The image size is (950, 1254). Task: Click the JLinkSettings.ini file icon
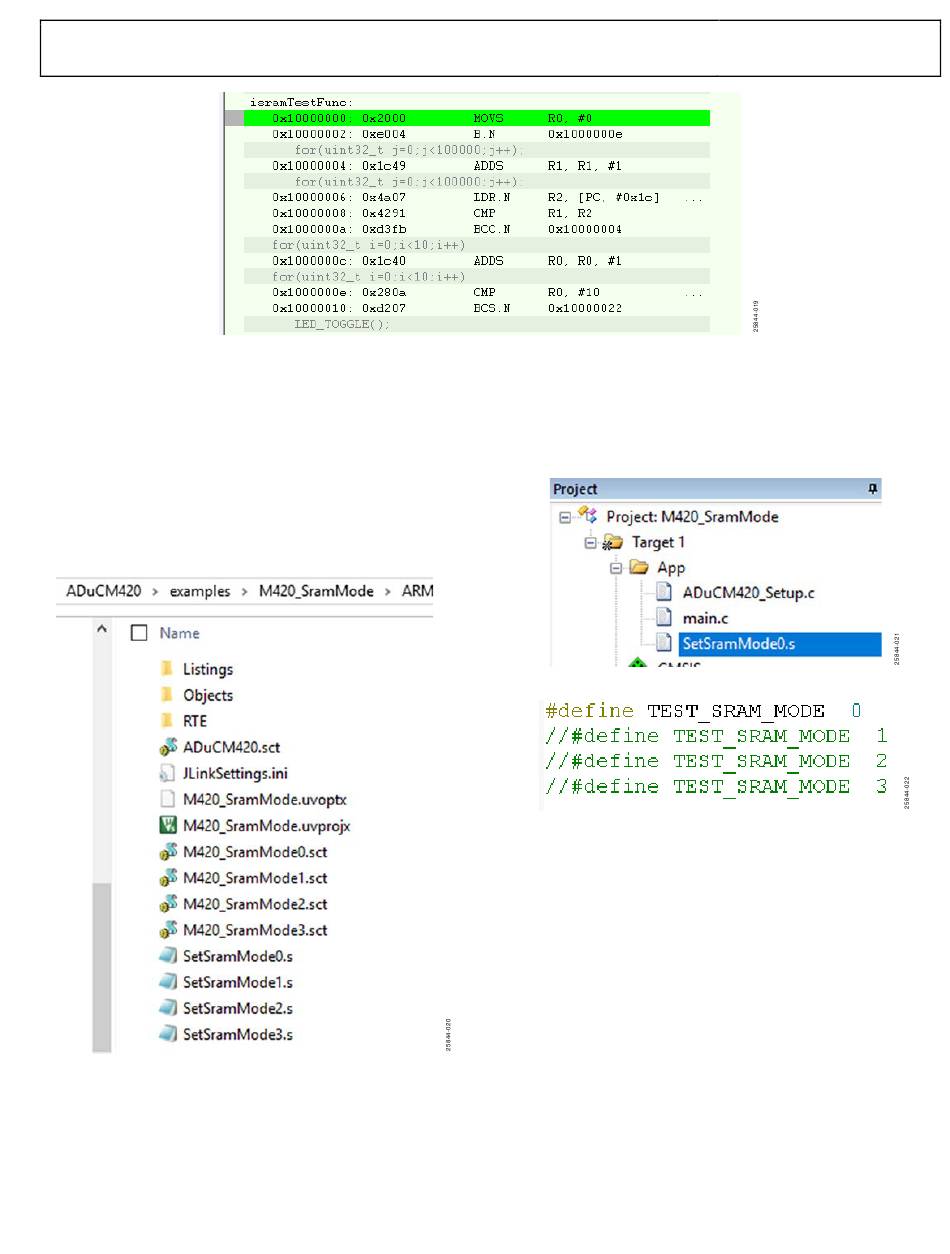click(168, 773)
